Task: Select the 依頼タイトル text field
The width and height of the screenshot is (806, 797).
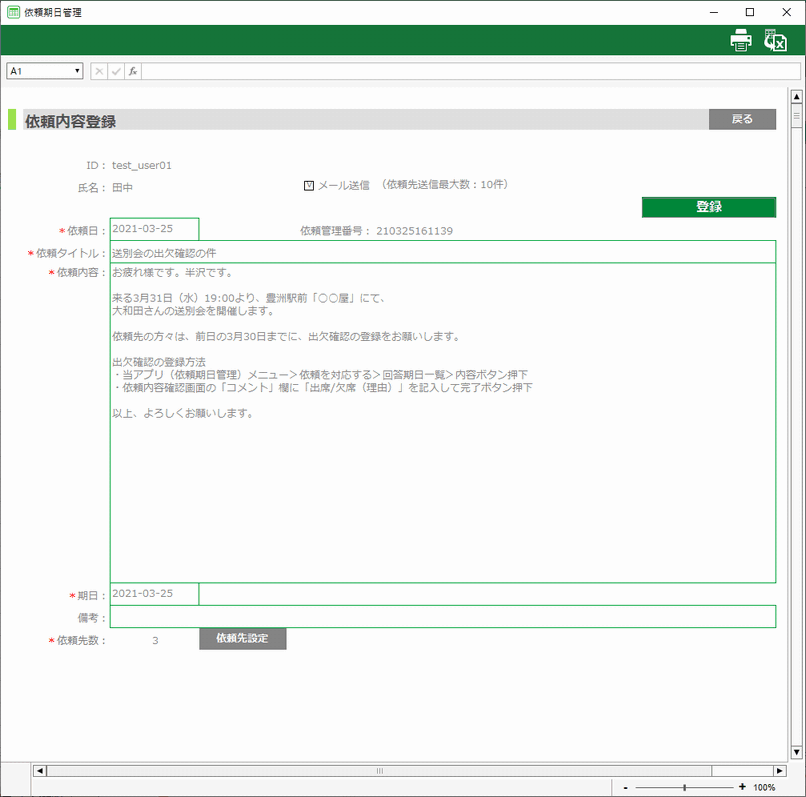Action: [442, 252]
